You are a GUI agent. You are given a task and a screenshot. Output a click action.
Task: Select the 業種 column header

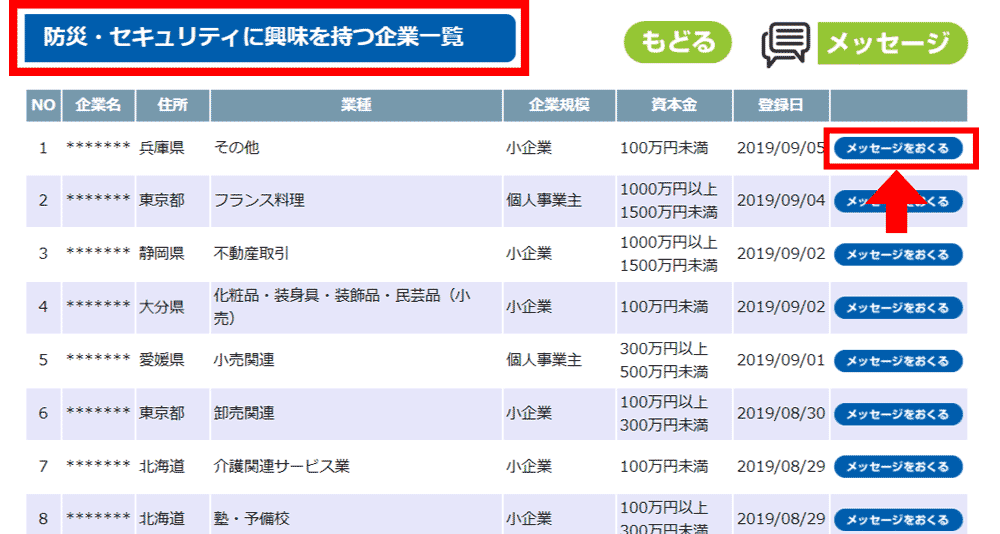(x=356, y=105)
